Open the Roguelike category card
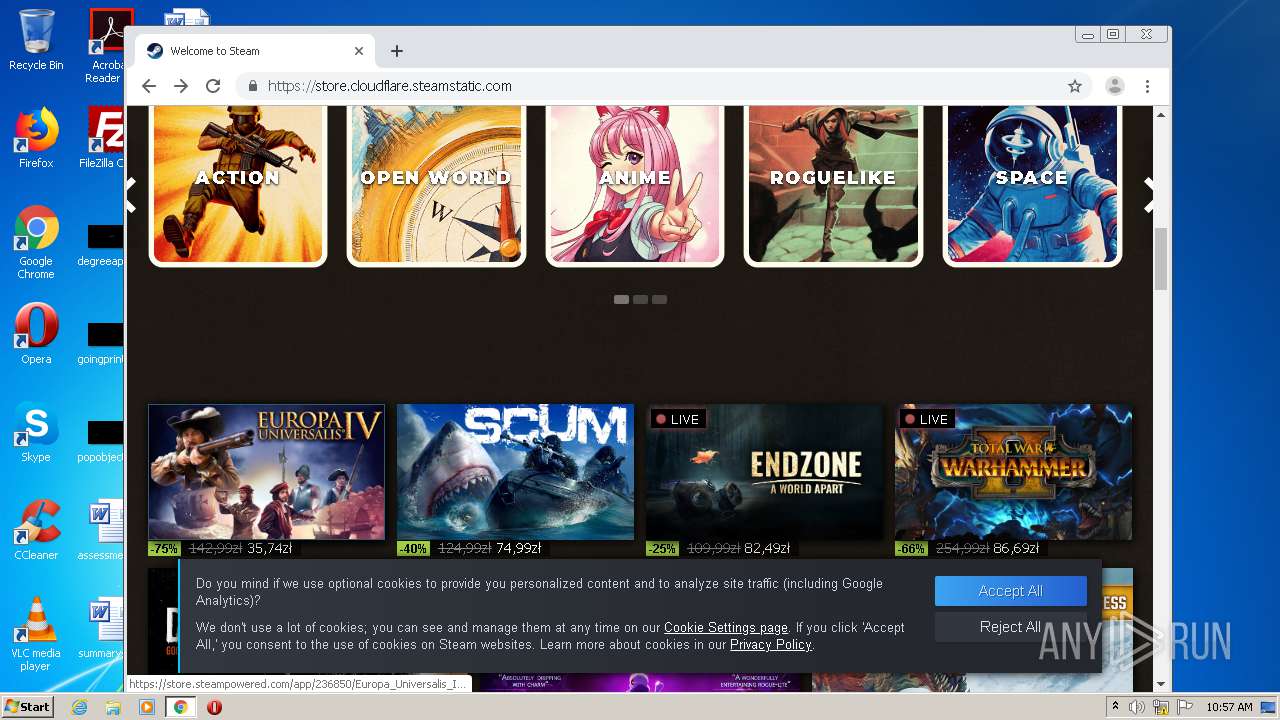Screen dimensions: 1280x720 click(x=833, y=185)
